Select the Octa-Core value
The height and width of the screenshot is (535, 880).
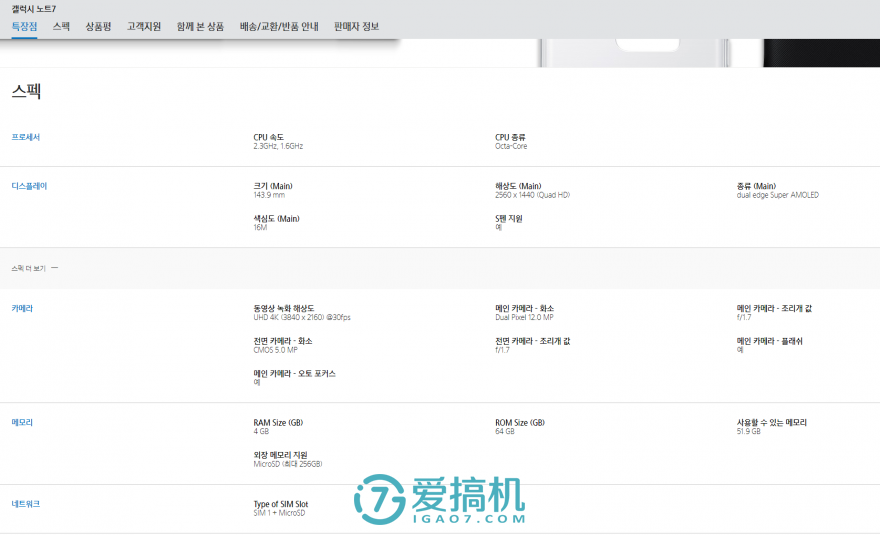pyautogui.click(x=511, y=146)
